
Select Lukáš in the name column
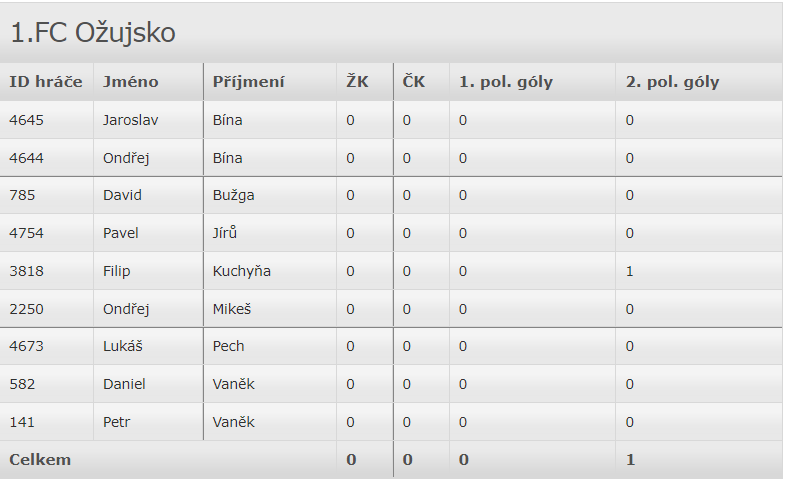click(124, 346)
